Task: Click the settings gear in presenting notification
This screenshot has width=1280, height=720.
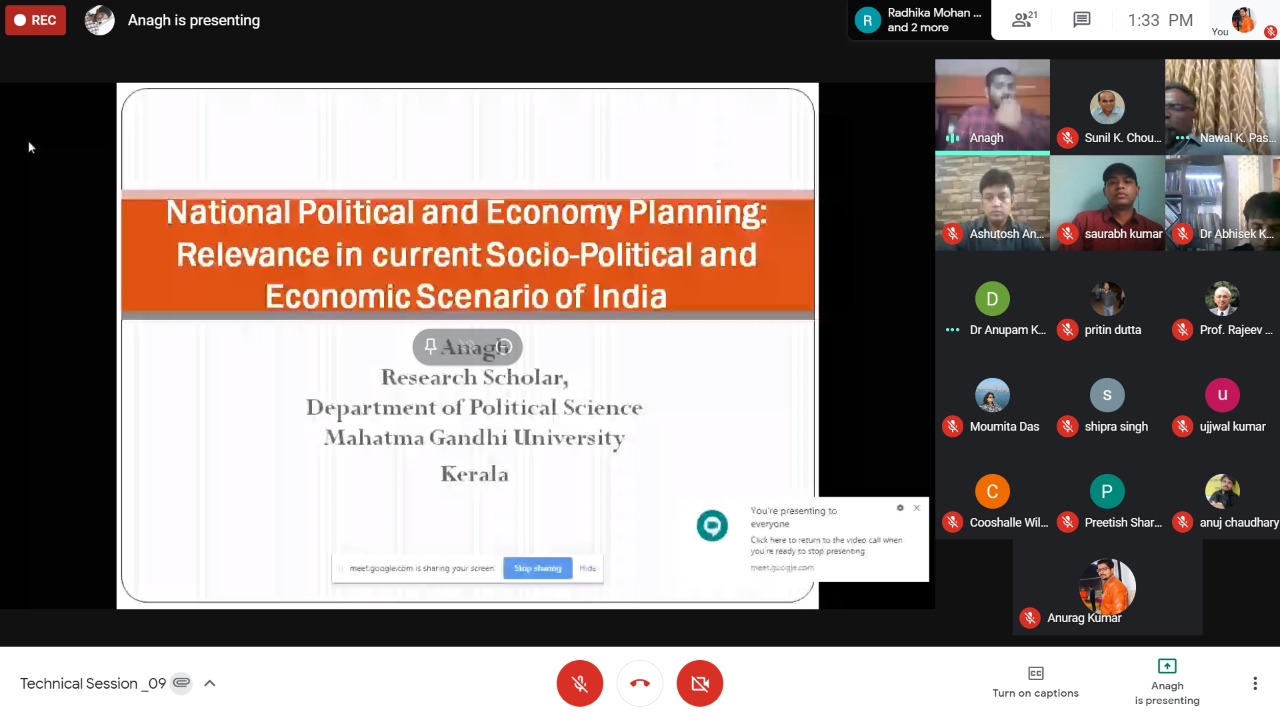Action: [x=900, y=508]
